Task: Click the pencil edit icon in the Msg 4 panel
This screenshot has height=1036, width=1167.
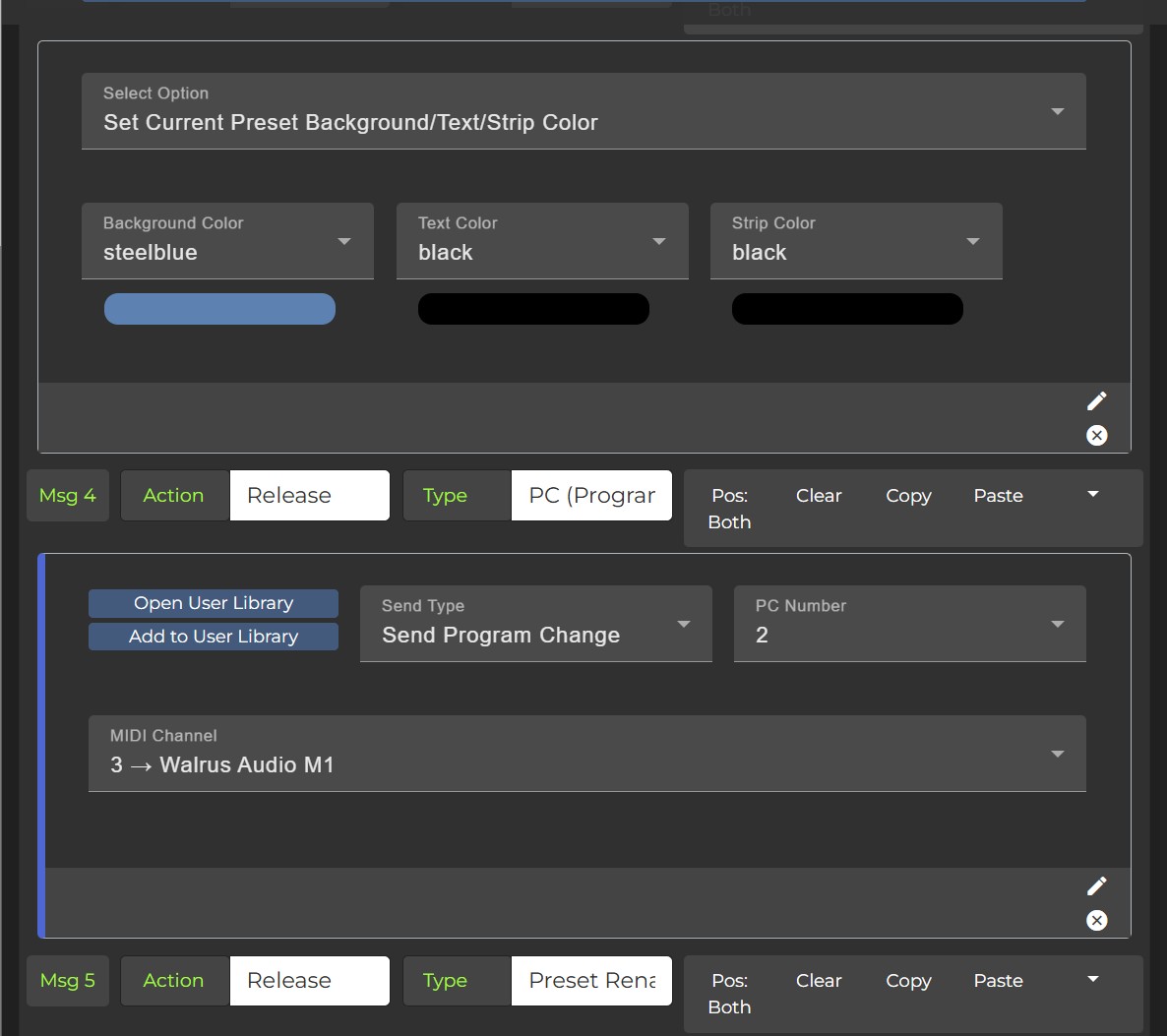Action: (1096, 885)
